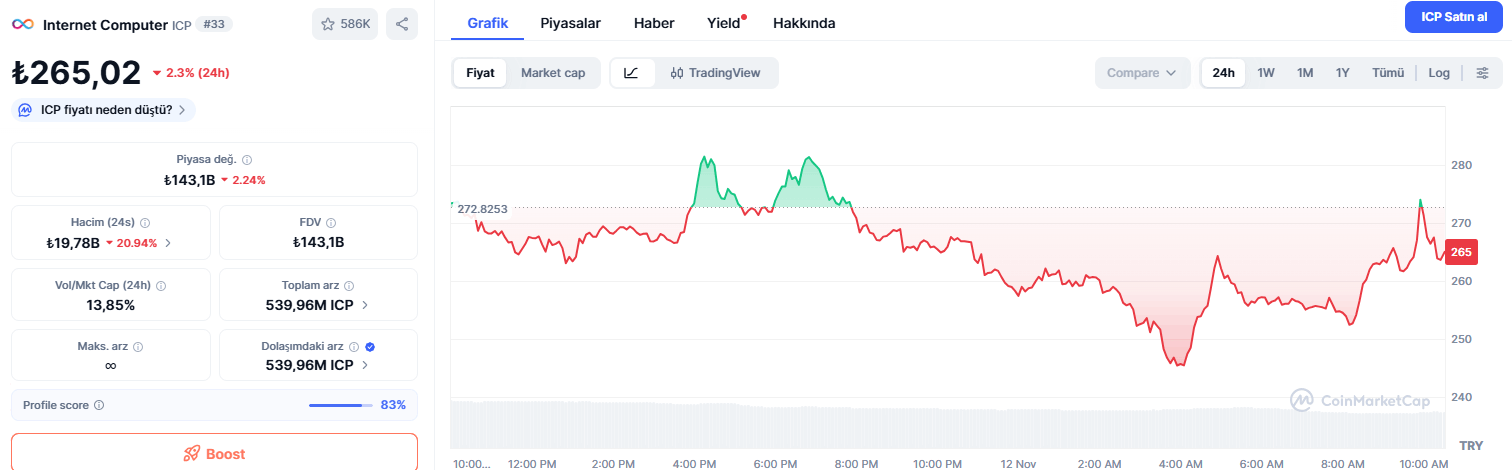Switch to Piyasalar tab

click(570, 23)
